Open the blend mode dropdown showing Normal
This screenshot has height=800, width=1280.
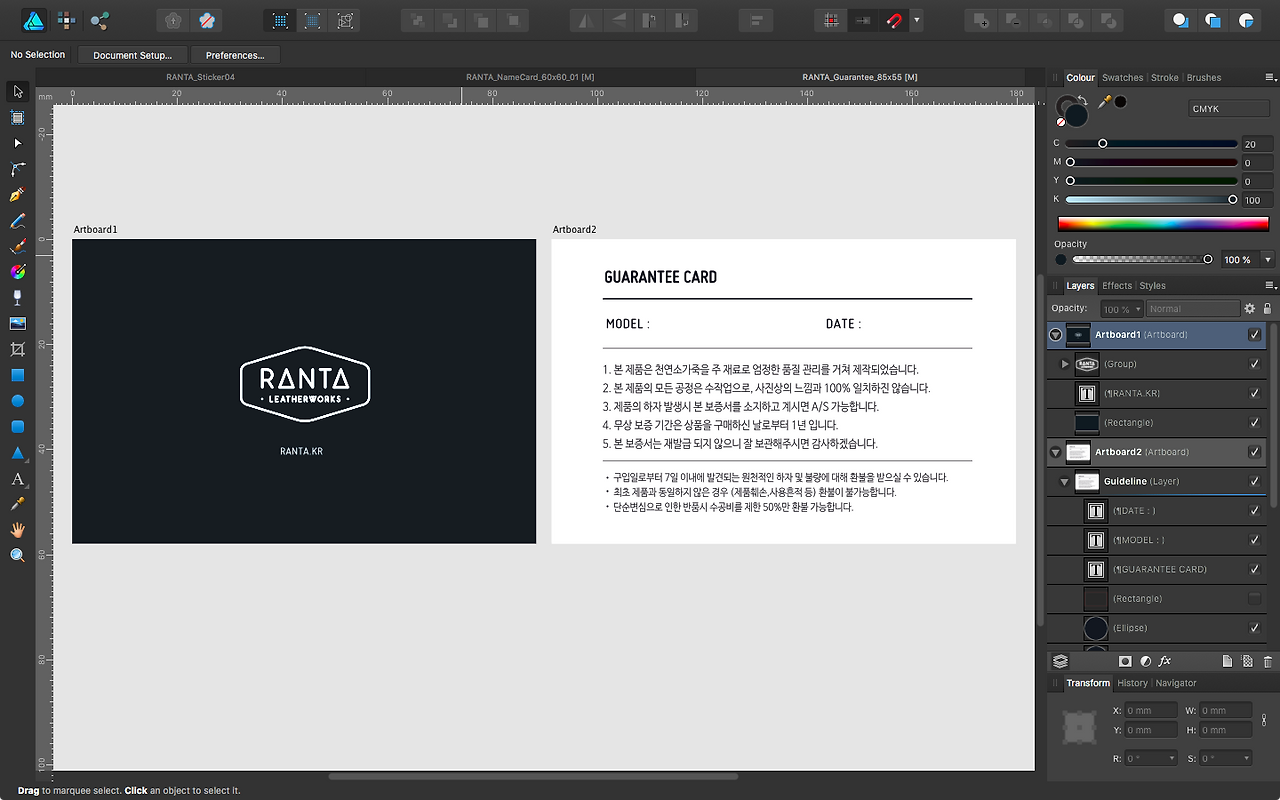(x=1193, y=308)
